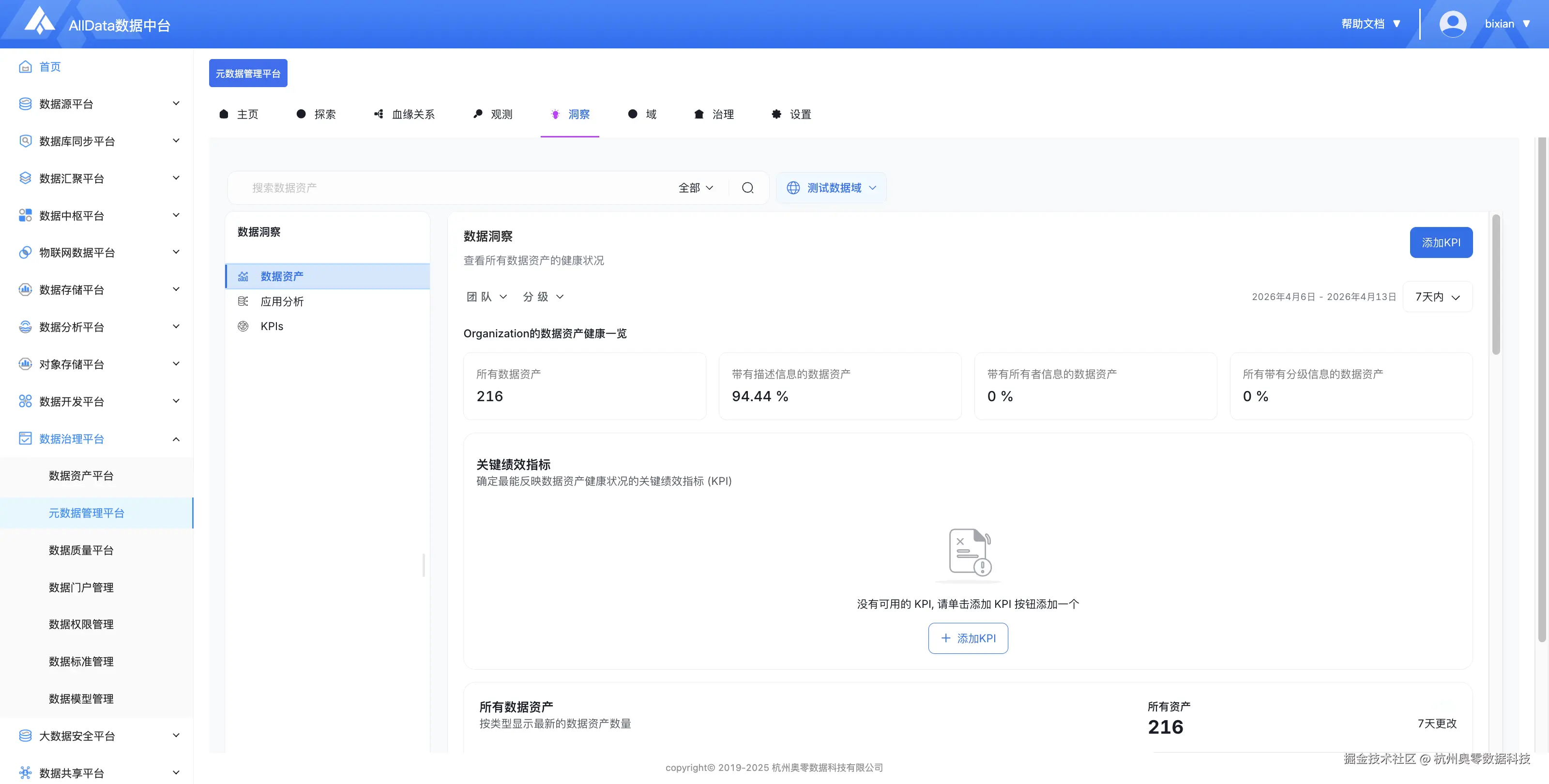Image resolution: width=1549 pixels, height=784 pixels.
Task: Open the 全部 filter dropdown
Action: tap(695, 188)
